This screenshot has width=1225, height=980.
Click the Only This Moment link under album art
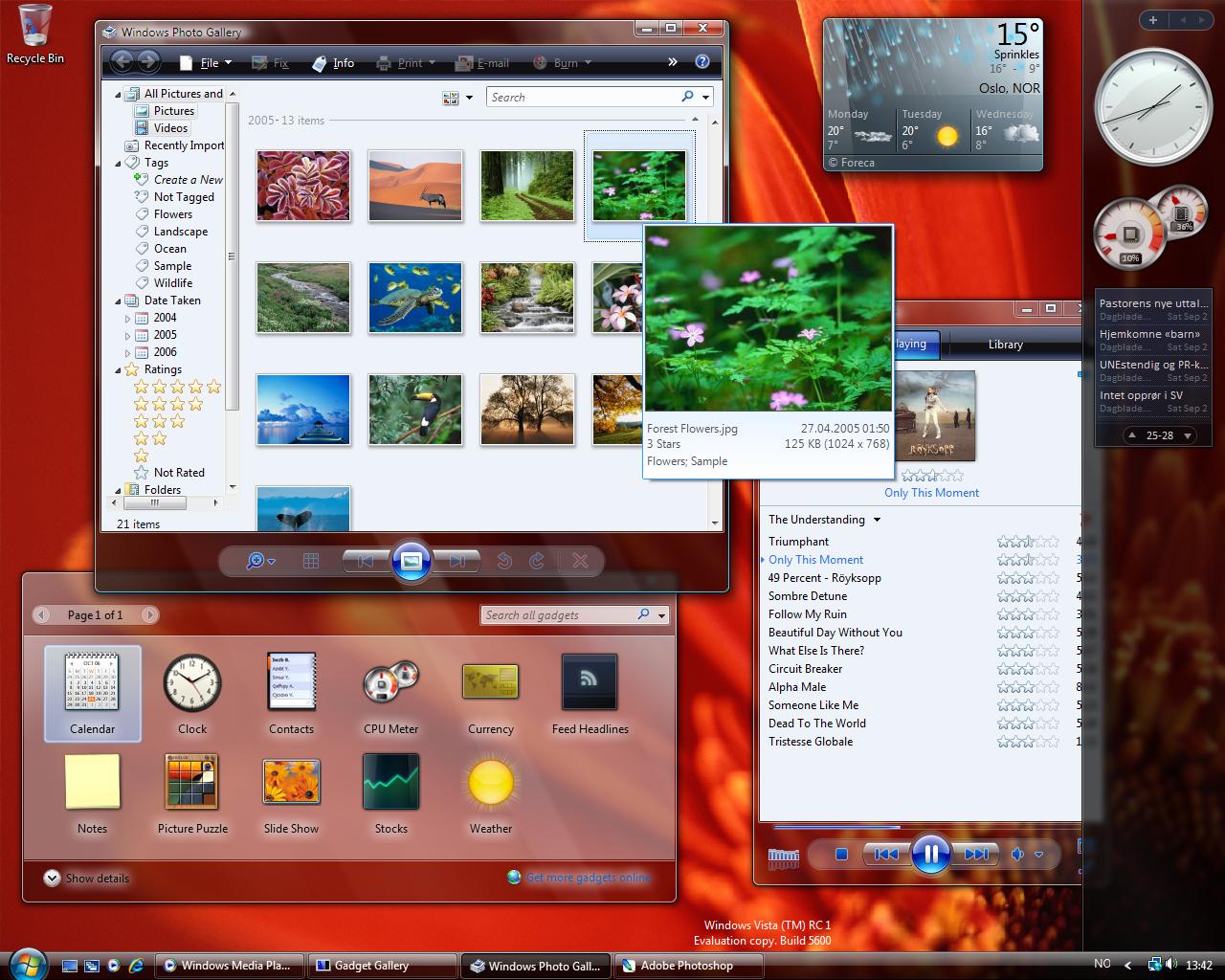[931, 493]
